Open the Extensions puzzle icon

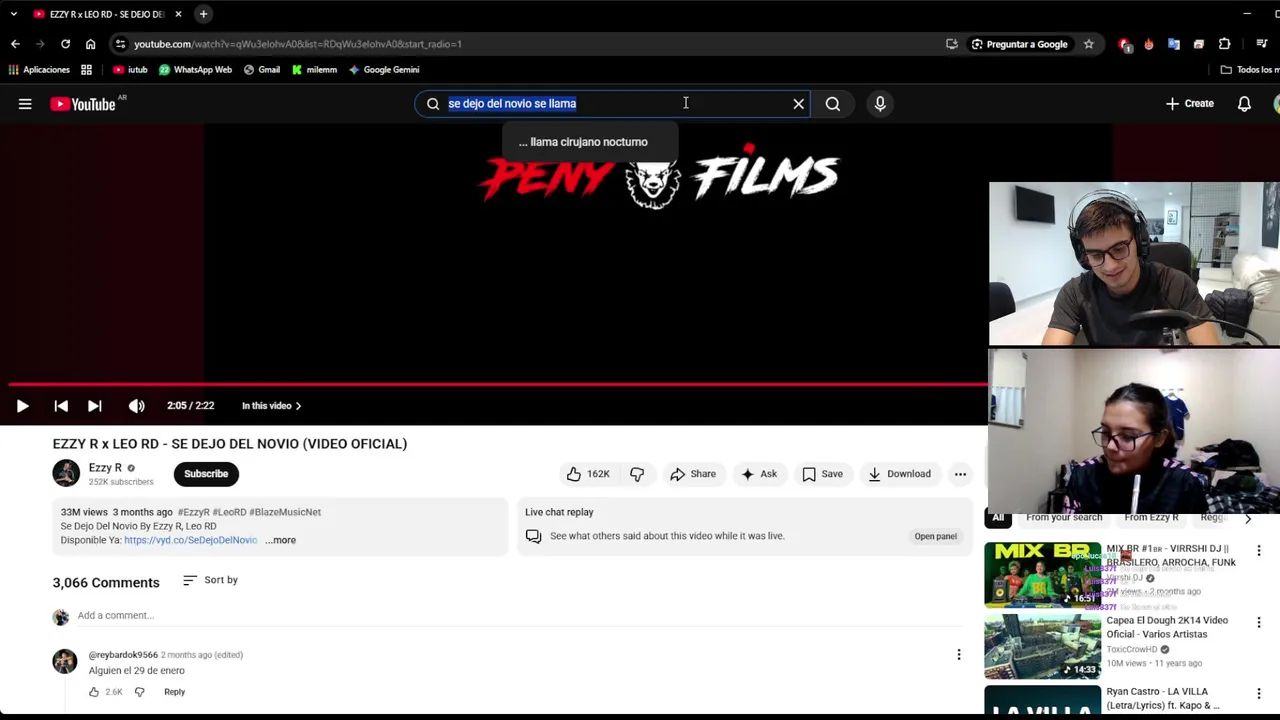(1224, 44)
